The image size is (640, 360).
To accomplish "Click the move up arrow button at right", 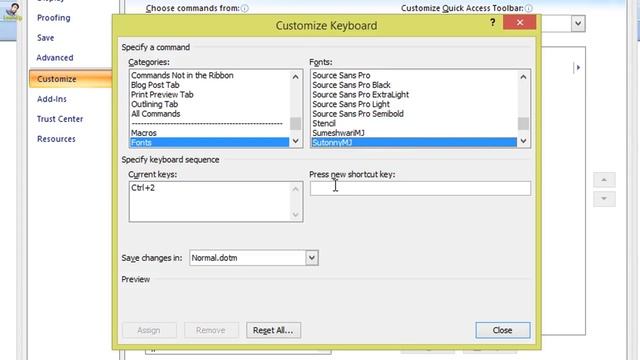I will coord(604,180).
